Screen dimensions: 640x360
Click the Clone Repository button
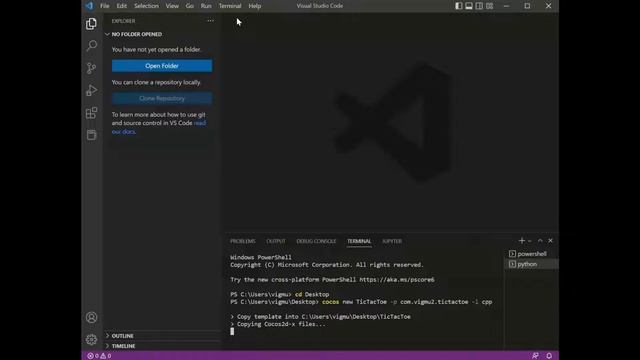pos(162,98)
